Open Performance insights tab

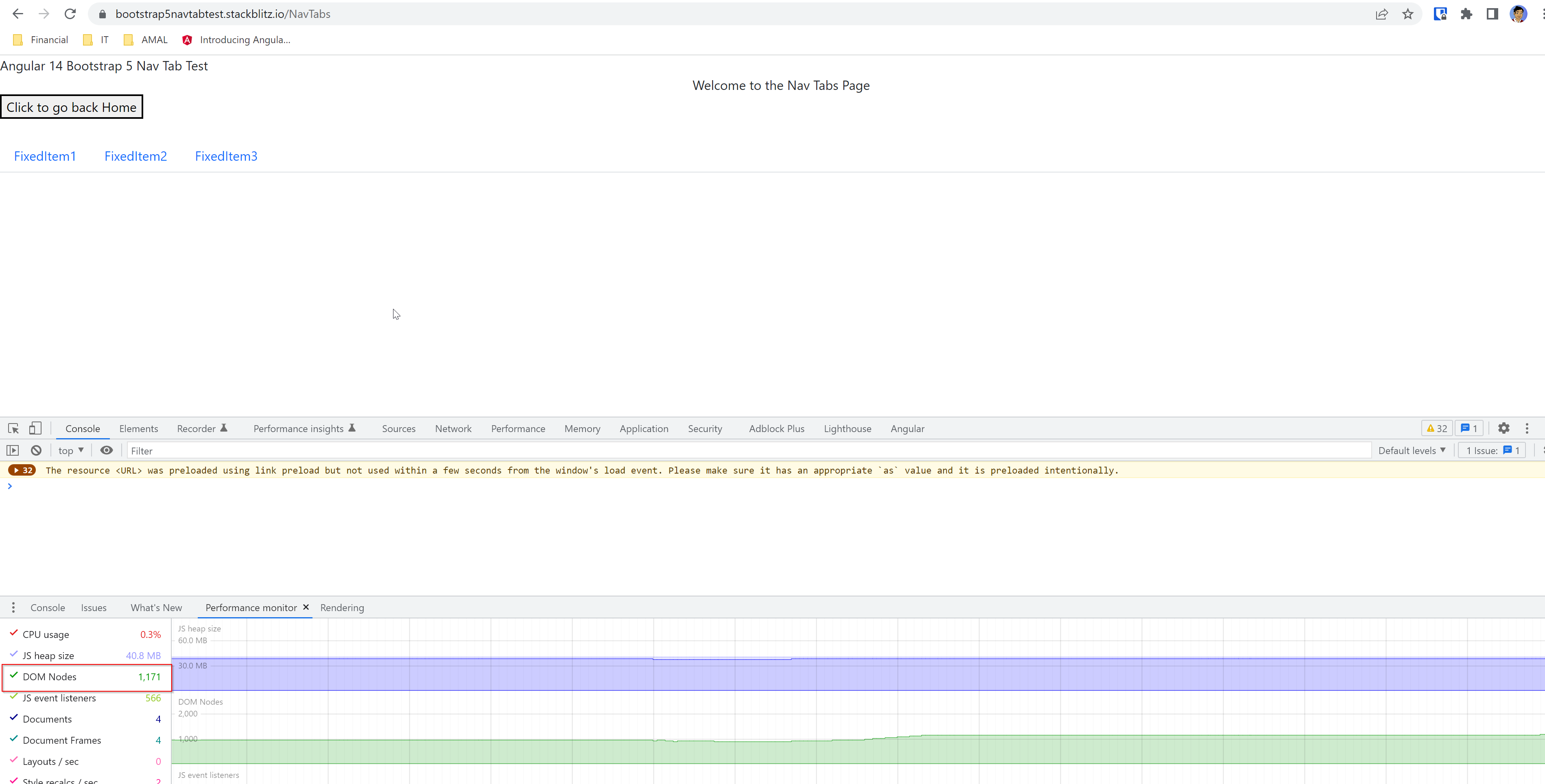(x=305, y=428)
